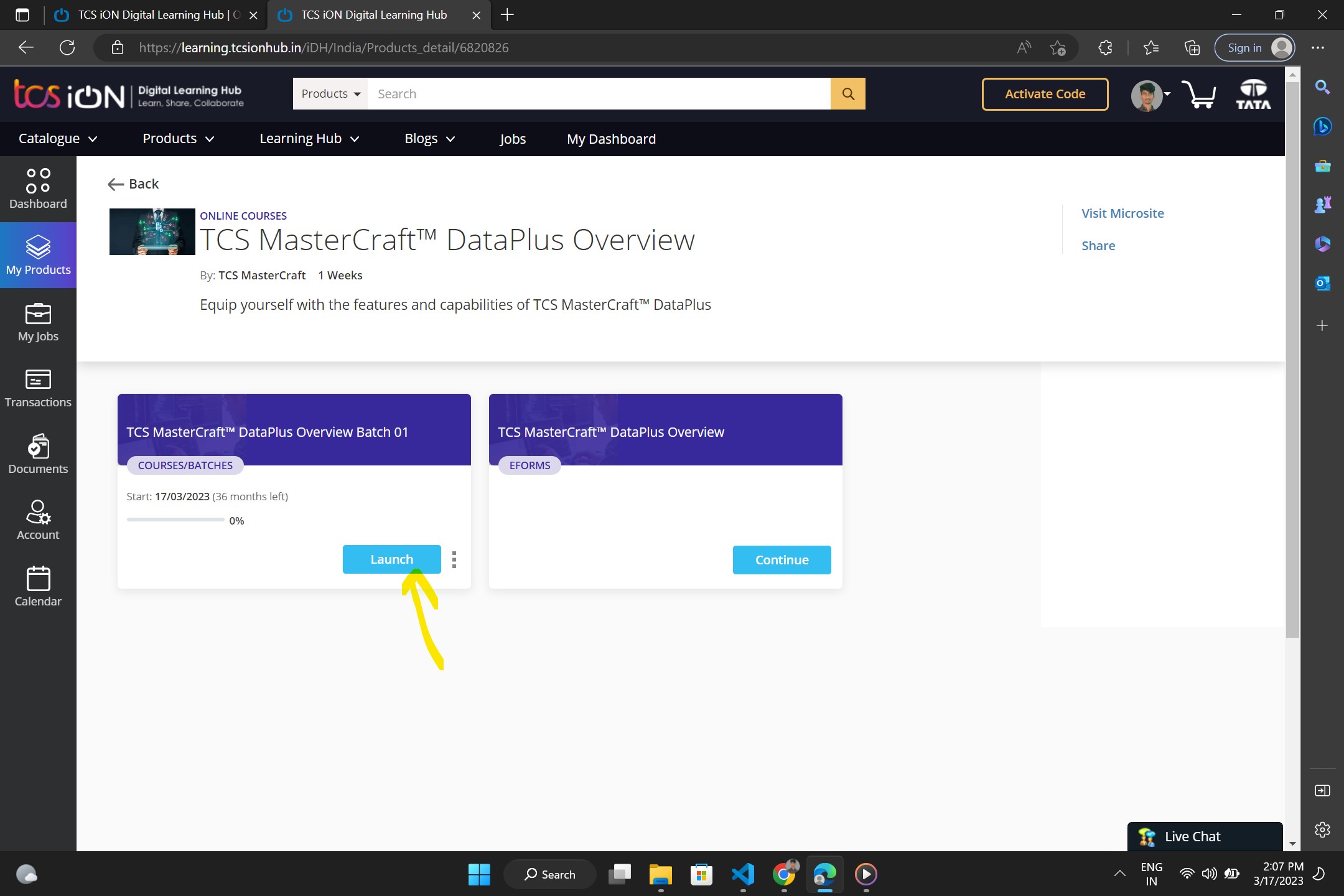The image size is (1344, 896).
Task: Open the Jobs menu item
Action: point(512,139)
